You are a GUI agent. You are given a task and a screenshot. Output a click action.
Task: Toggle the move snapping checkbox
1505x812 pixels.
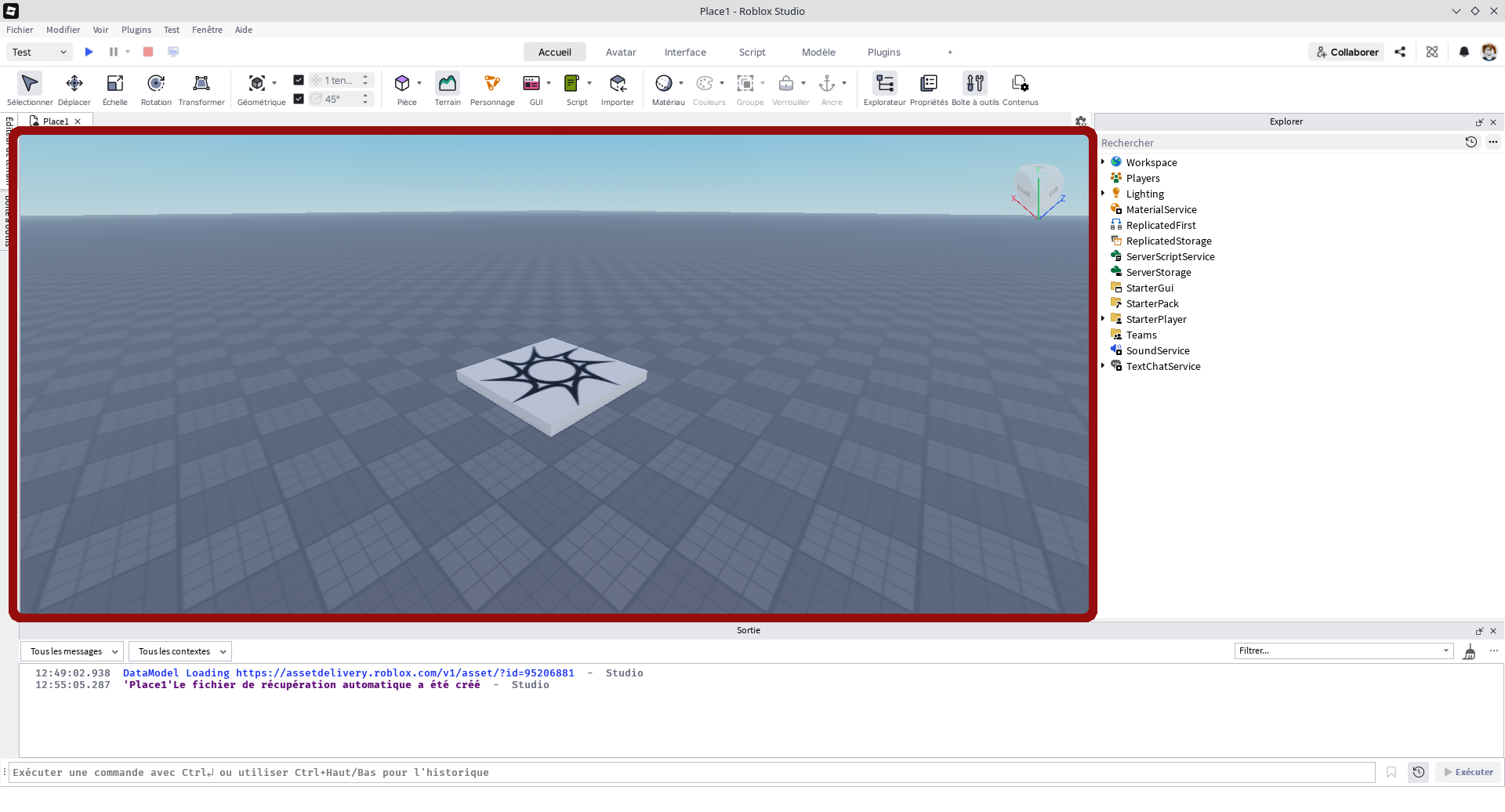coord(299,80)
